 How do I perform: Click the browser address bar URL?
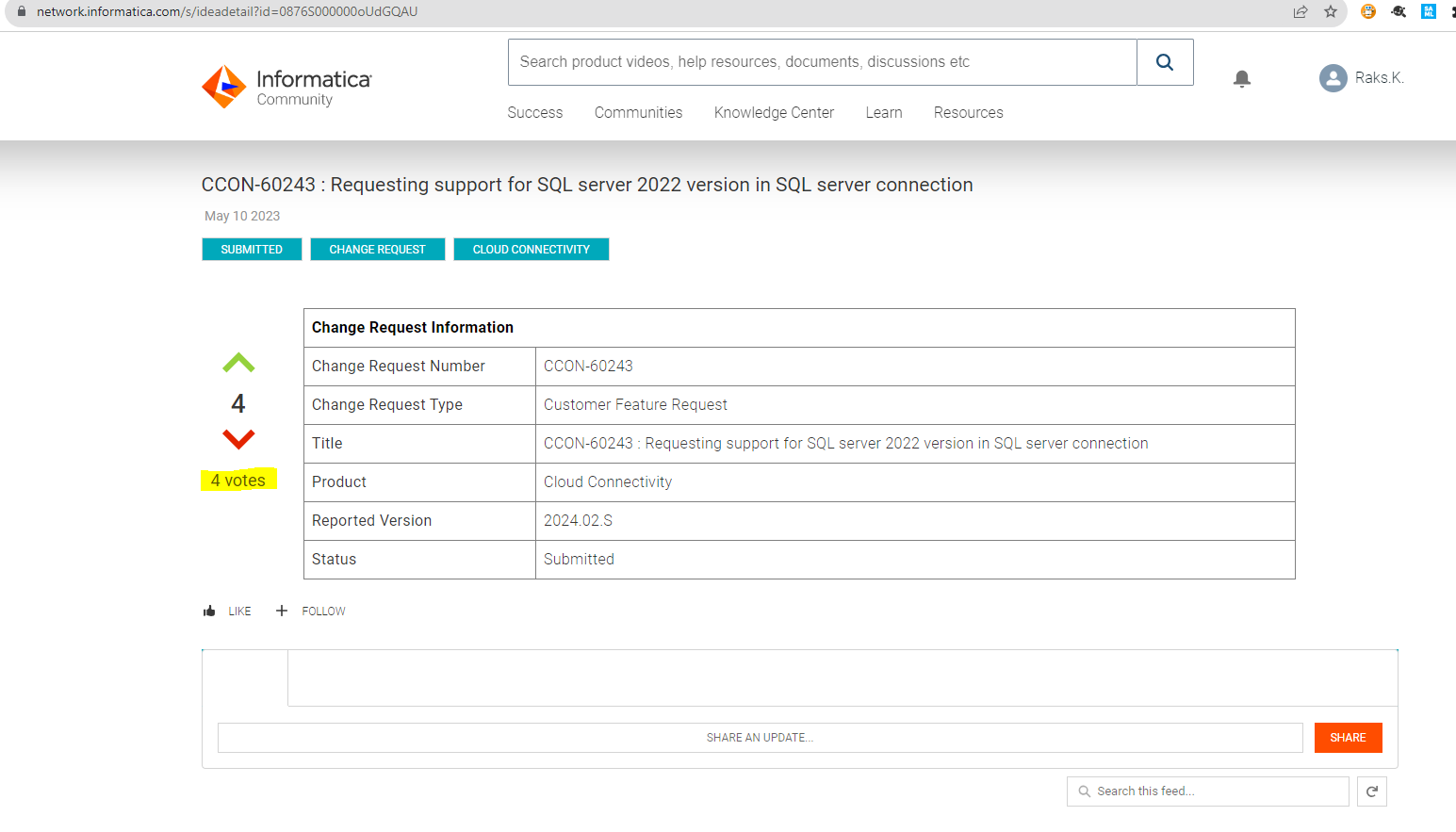[x=227, y=11]
